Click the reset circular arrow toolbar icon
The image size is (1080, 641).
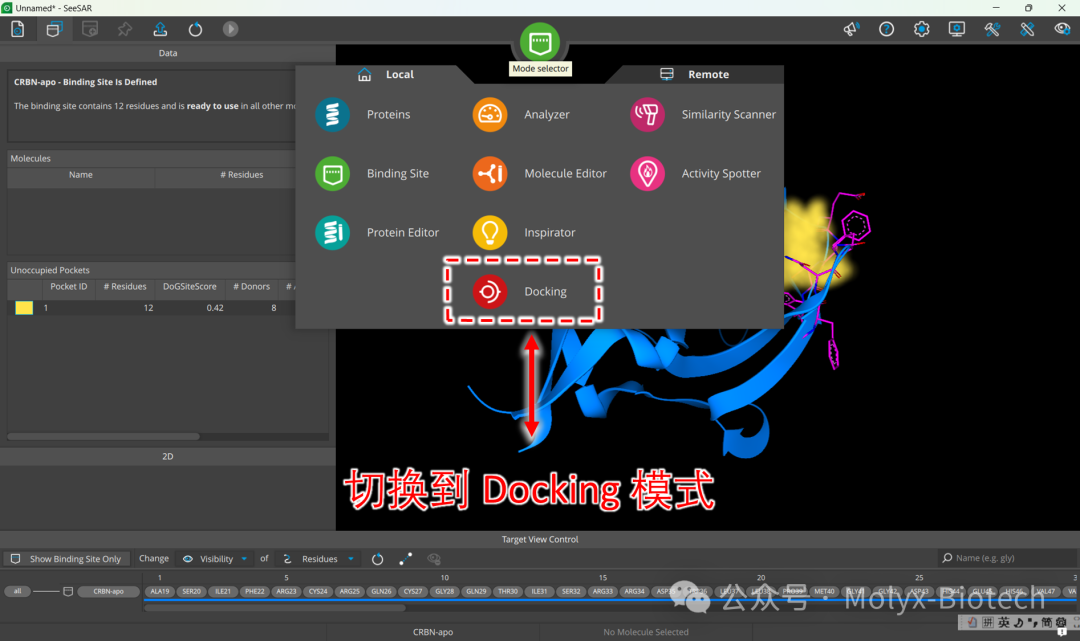click(x=196, y=29)
